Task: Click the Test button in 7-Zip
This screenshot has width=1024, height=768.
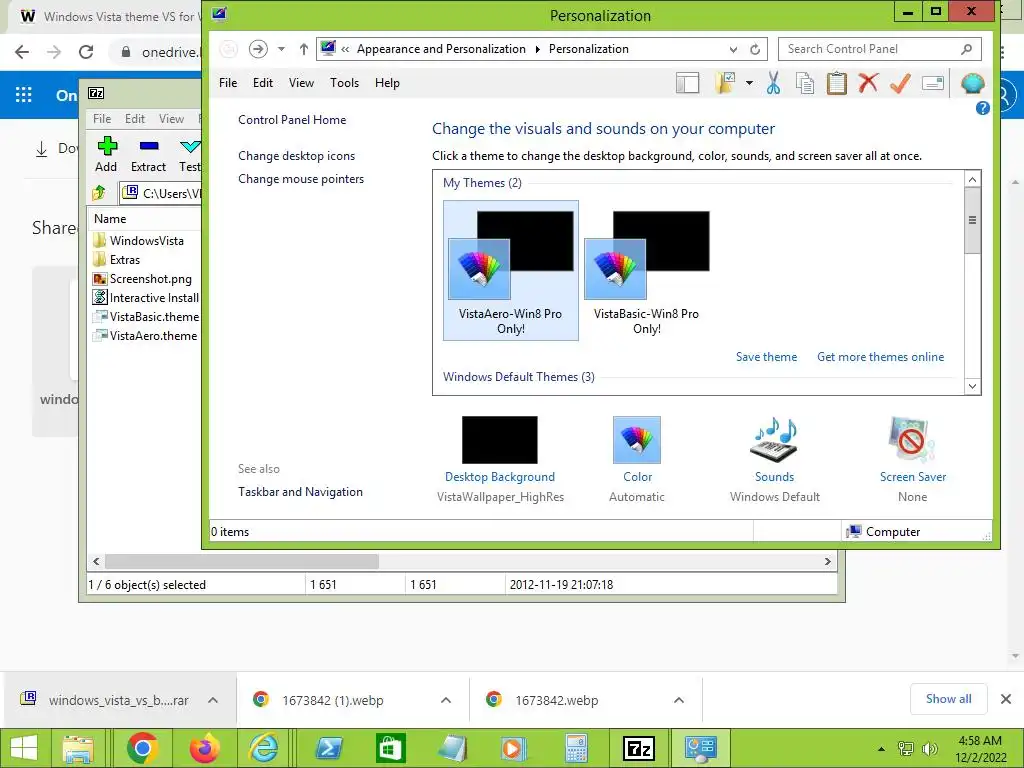Action: coord(189,155)
